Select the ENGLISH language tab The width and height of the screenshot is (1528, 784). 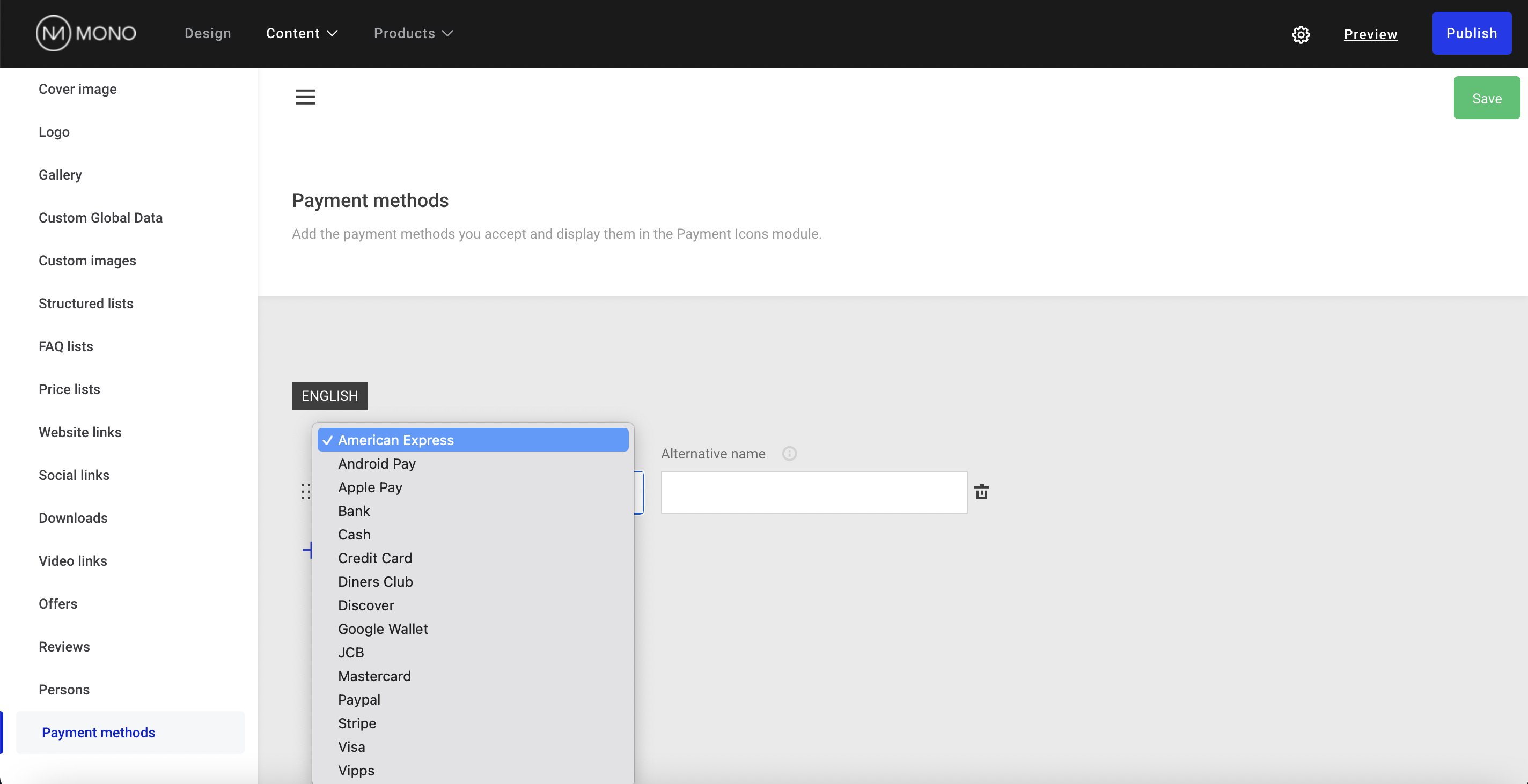329,396
